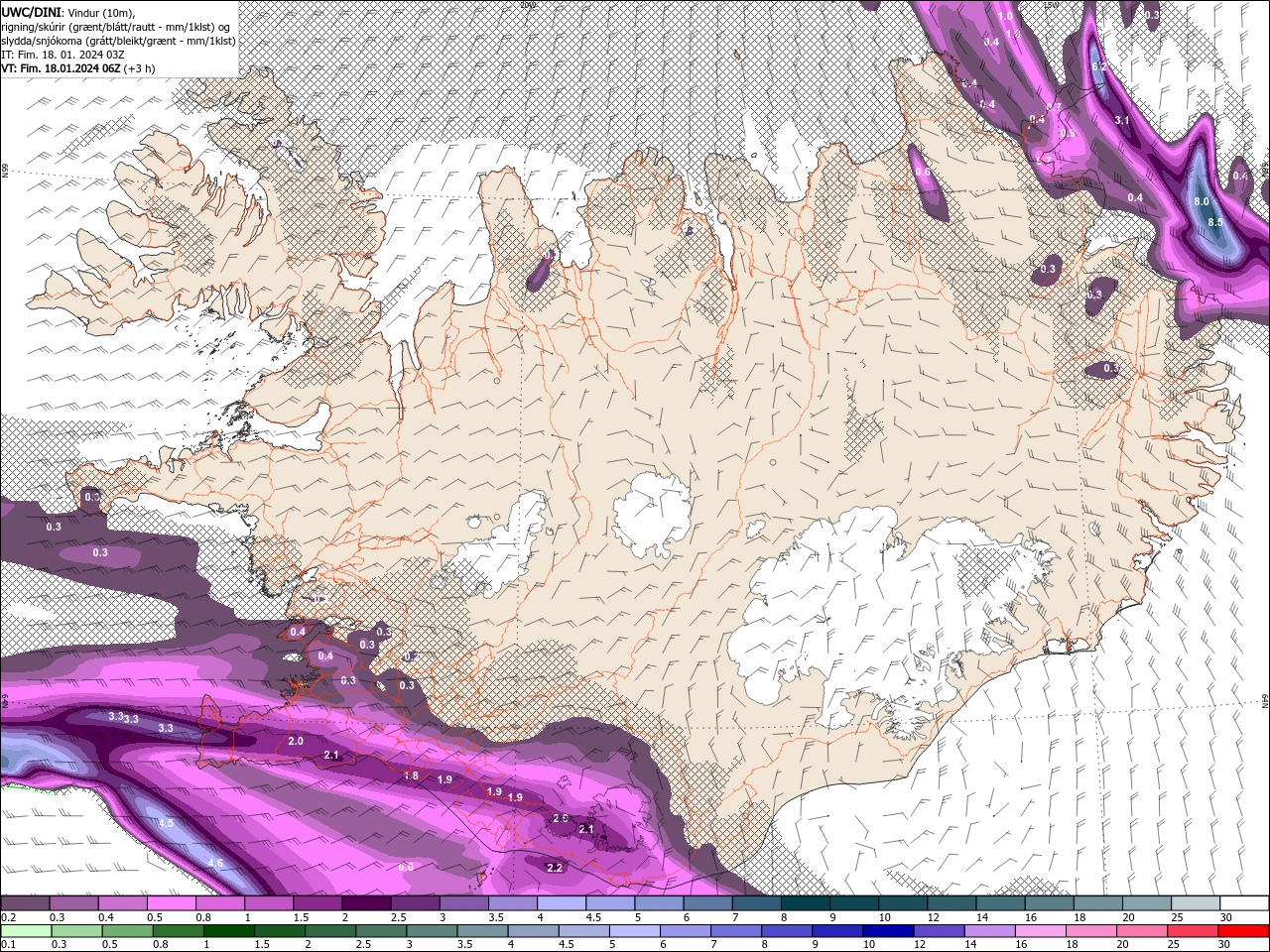Select the 0.2 swatch in the upper legend row
This screenshot has height=952, width=1270.
click(25, 903)
